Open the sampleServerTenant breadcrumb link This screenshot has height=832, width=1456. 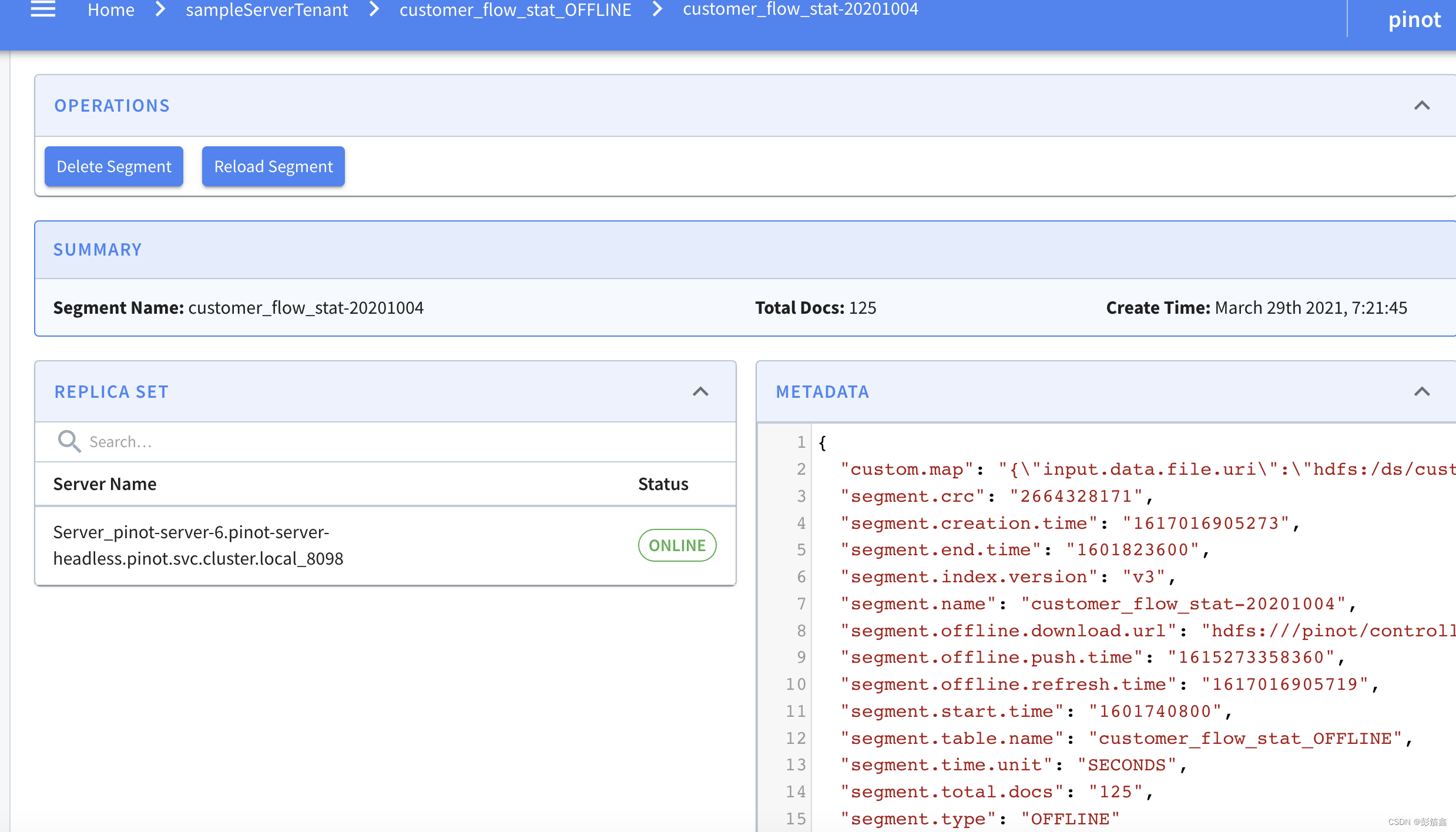point(267,10)
